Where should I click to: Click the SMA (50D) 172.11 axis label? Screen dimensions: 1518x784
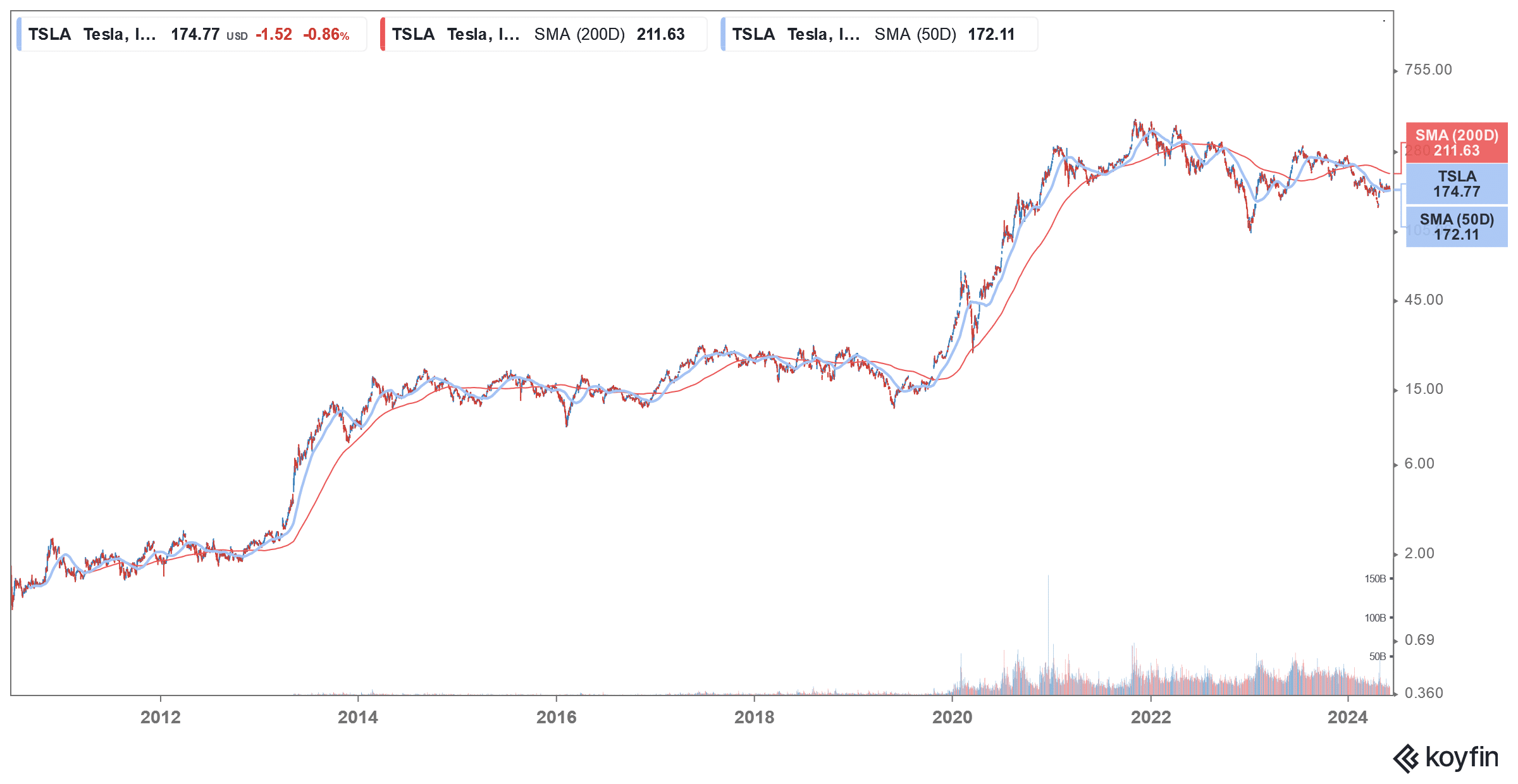click(1457, 226)
